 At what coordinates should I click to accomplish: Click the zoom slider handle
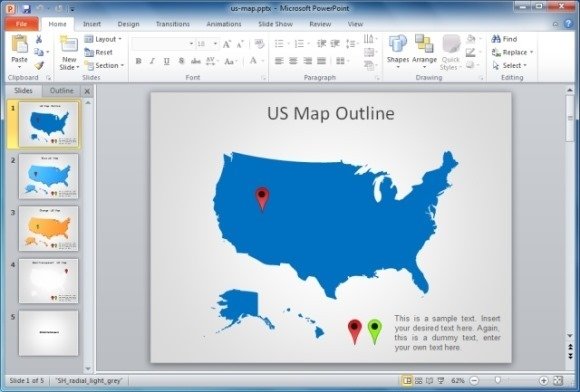[x=498, y=380]
